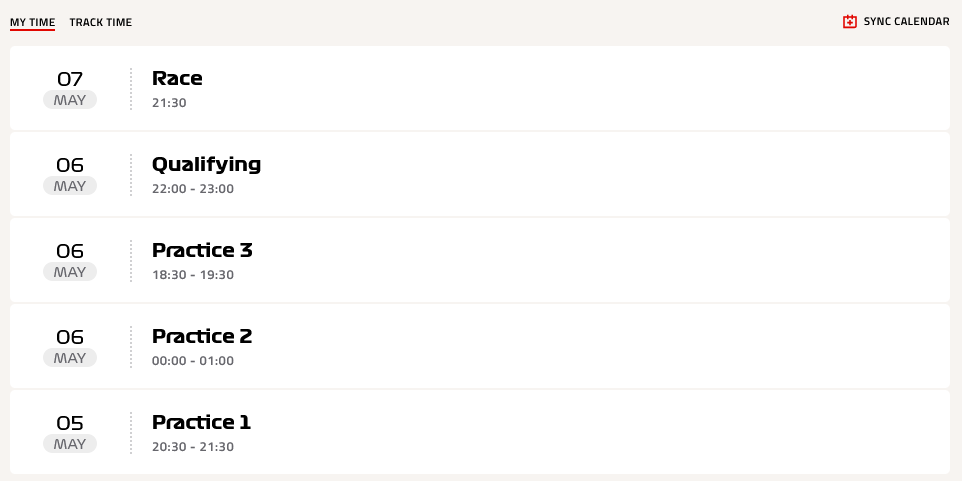This screenshot has height=481, width=962.
Task: Click Practice 2 time 00:00 - 01:00
Action: pyautogui.click(x=193, y=360)
